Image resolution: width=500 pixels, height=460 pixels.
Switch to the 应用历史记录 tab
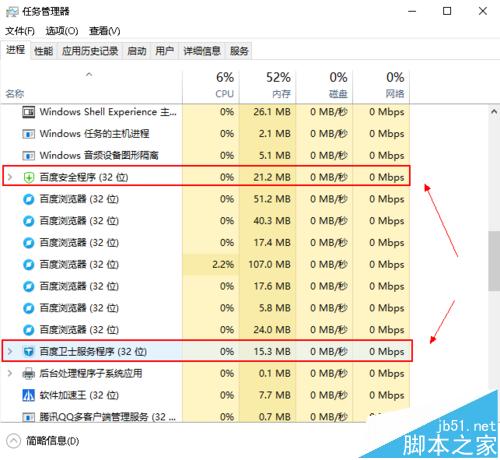pos(90,51)
